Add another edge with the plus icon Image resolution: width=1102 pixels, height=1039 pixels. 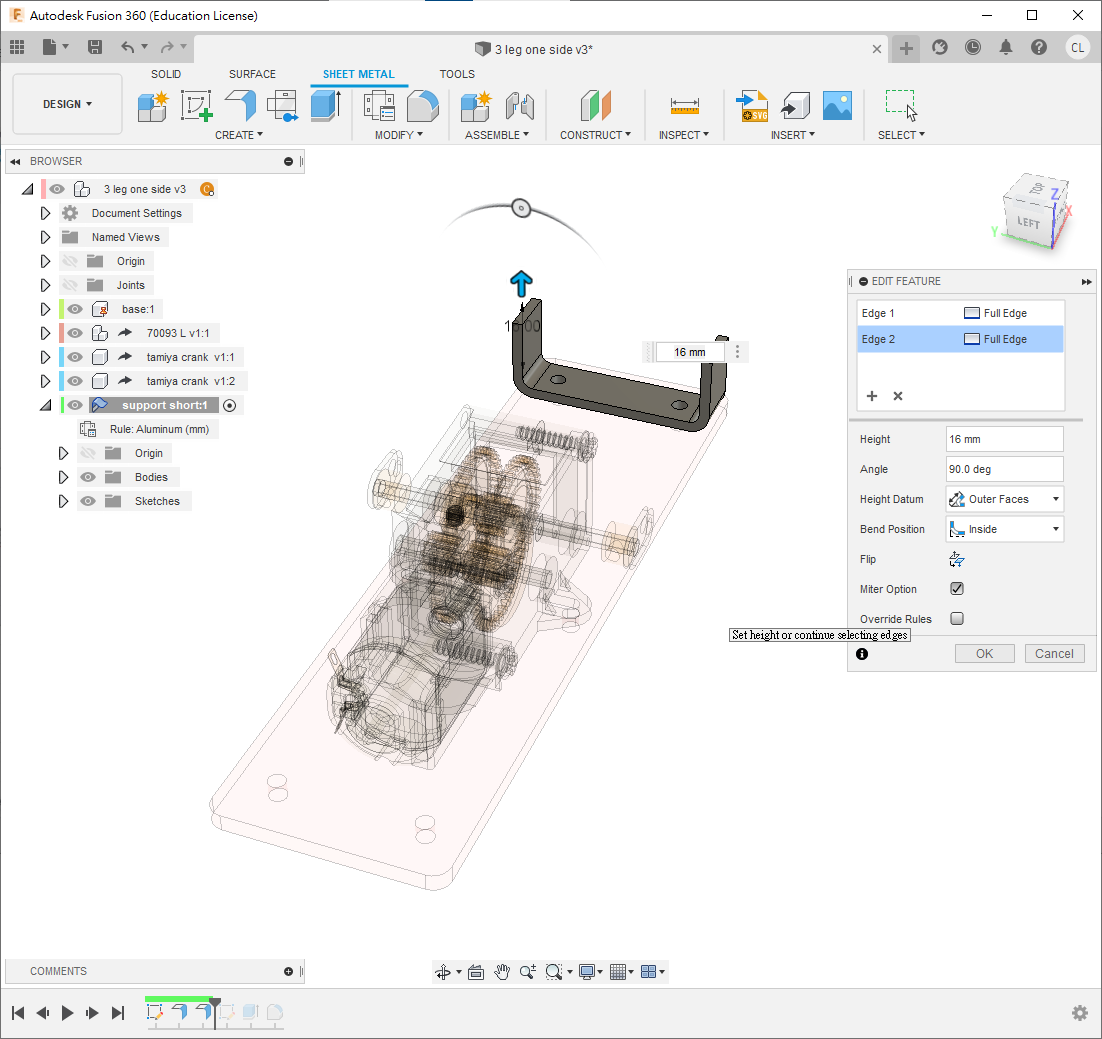[871, 396]
